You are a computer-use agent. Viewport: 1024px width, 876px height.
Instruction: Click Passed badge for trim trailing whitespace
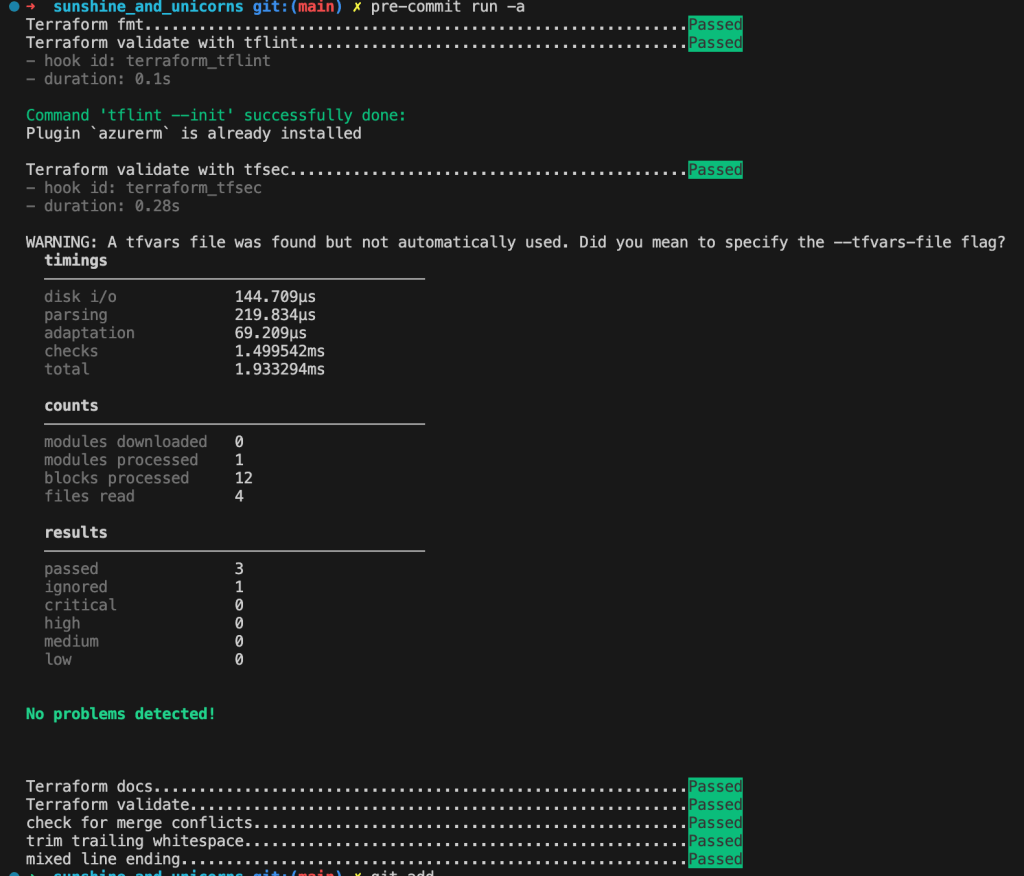pos(715,841)
